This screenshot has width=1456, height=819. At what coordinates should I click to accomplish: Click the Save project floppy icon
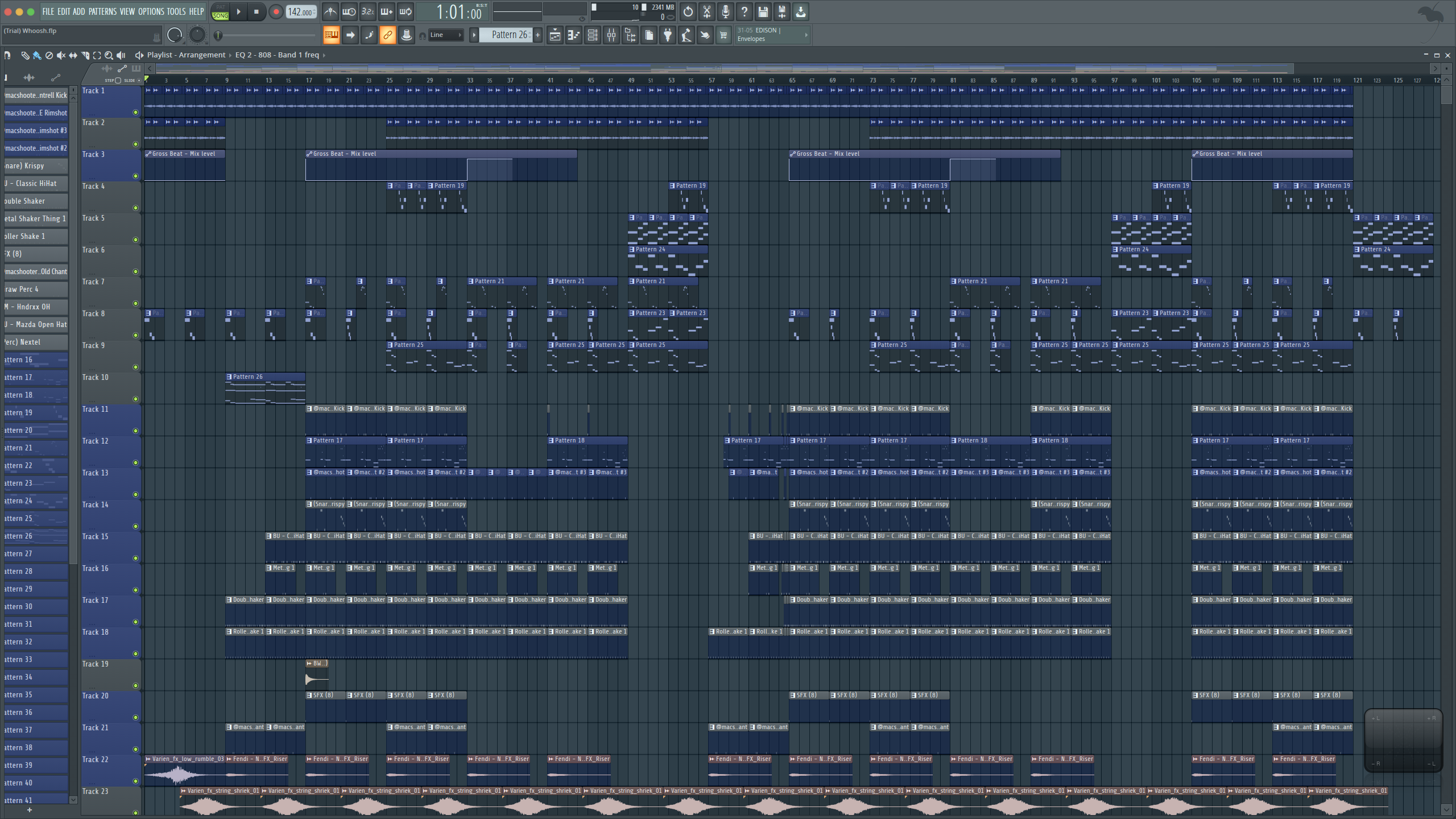coord(763,11)
